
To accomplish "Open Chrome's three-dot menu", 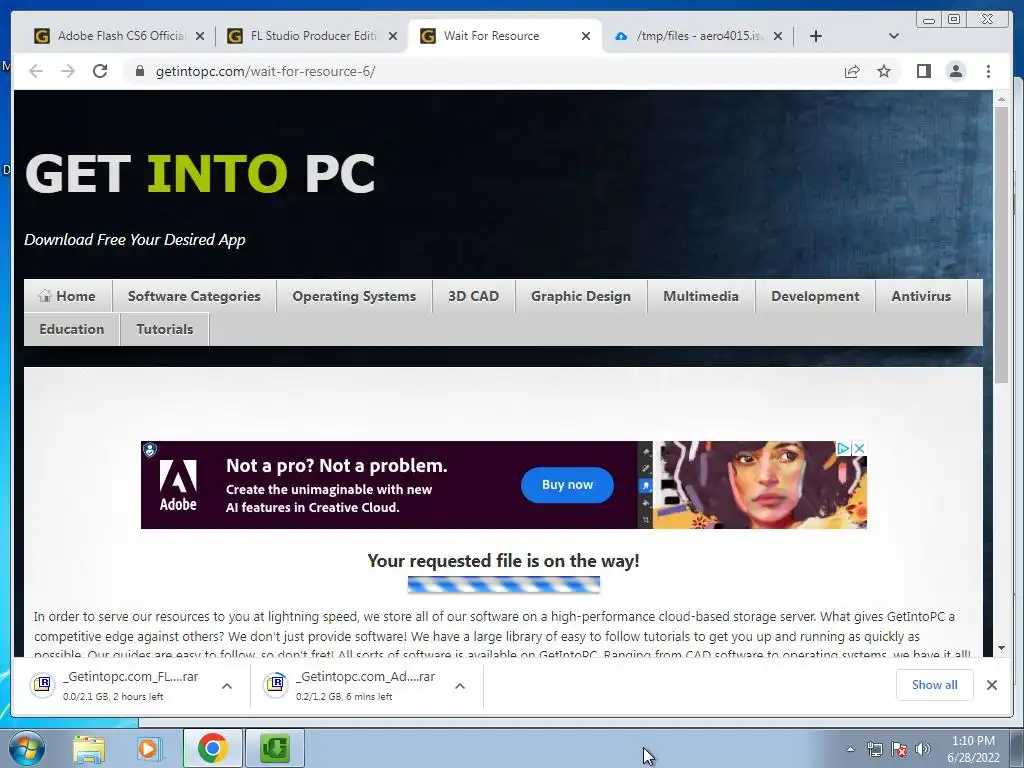I will [x=988, y=71].
